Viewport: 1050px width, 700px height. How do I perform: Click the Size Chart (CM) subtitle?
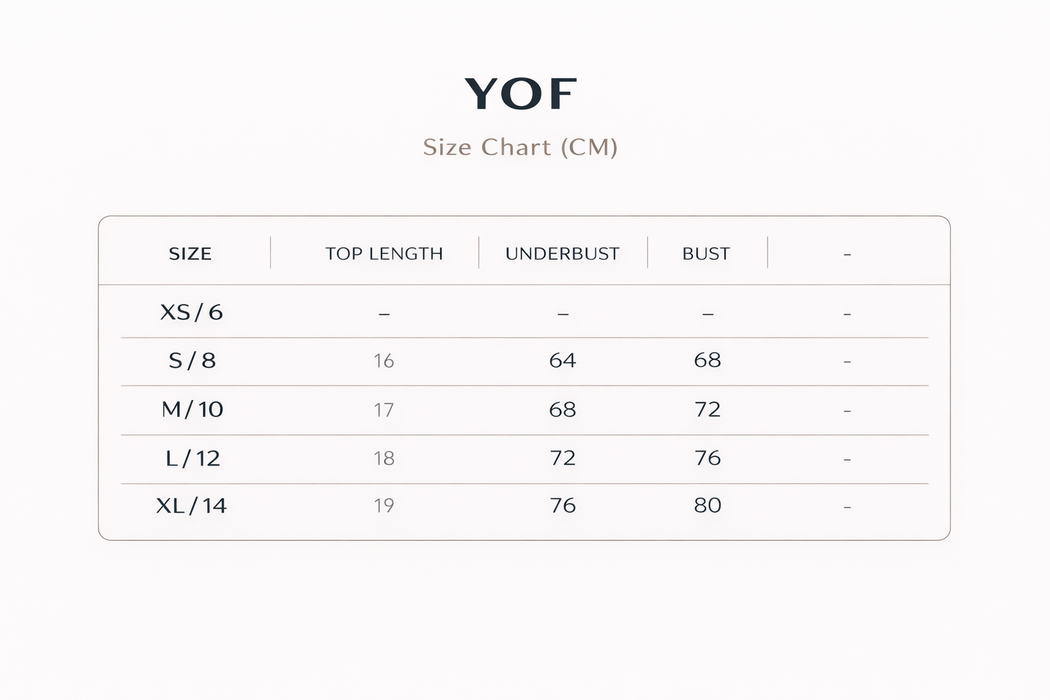[x=520, y=147]
